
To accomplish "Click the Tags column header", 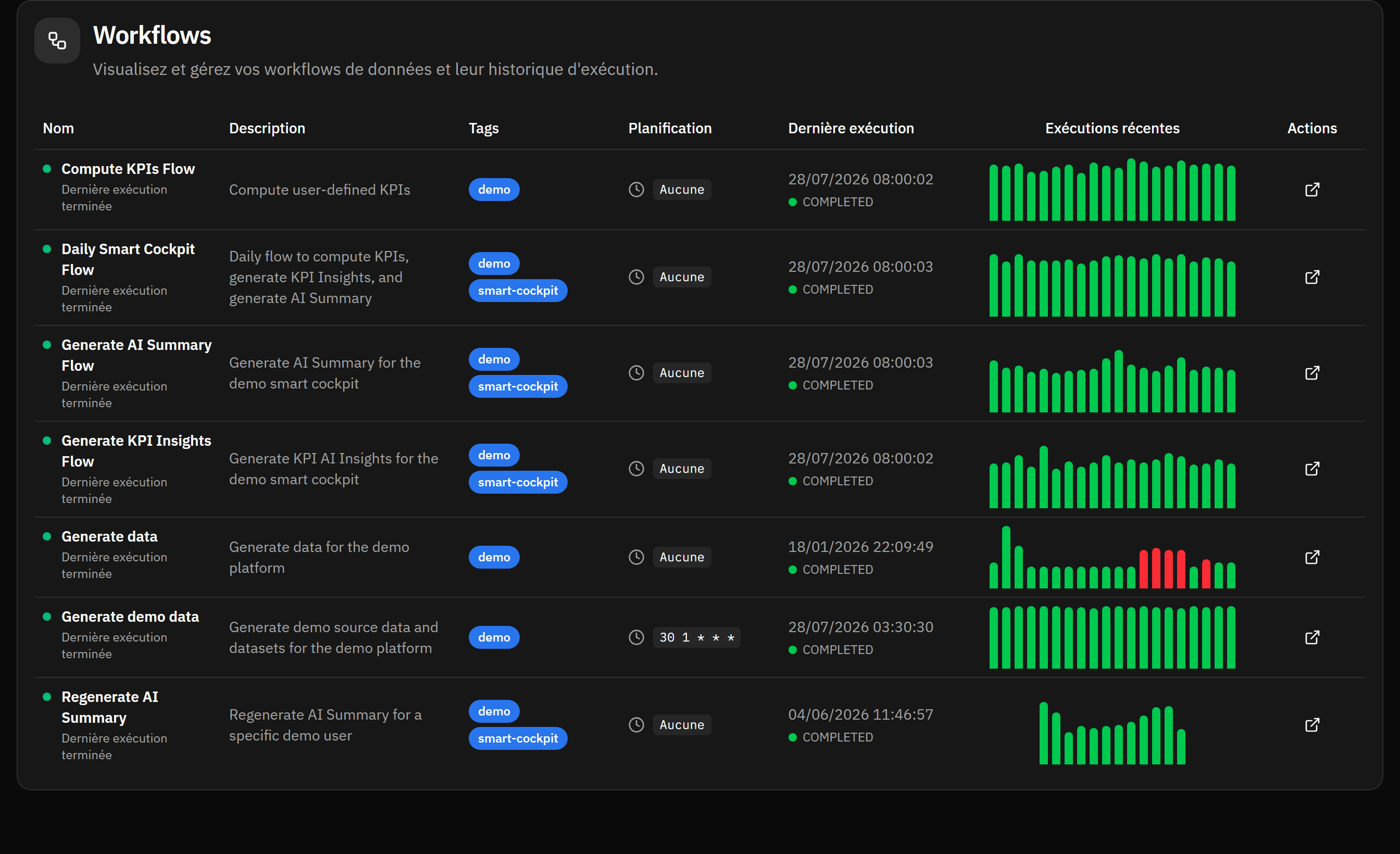I will [x=483, y=128].
